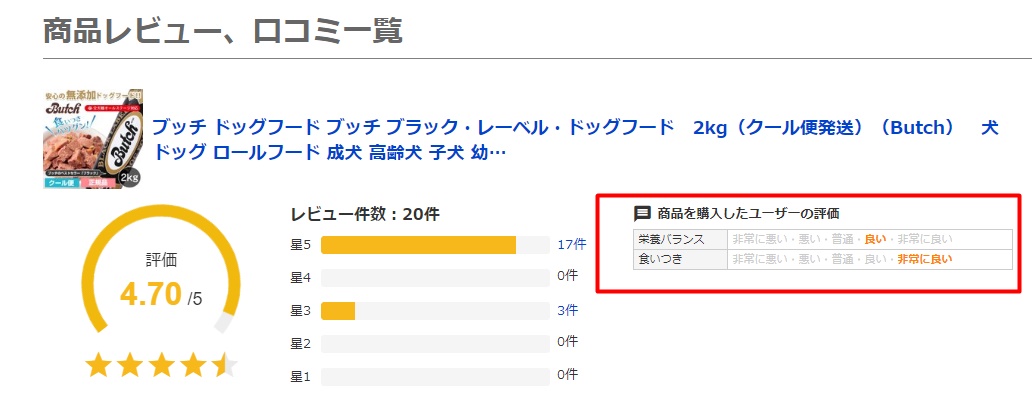1032x416 pixels.
Task: Click the speech bubble icon beside user ratings
Action: 643,213
